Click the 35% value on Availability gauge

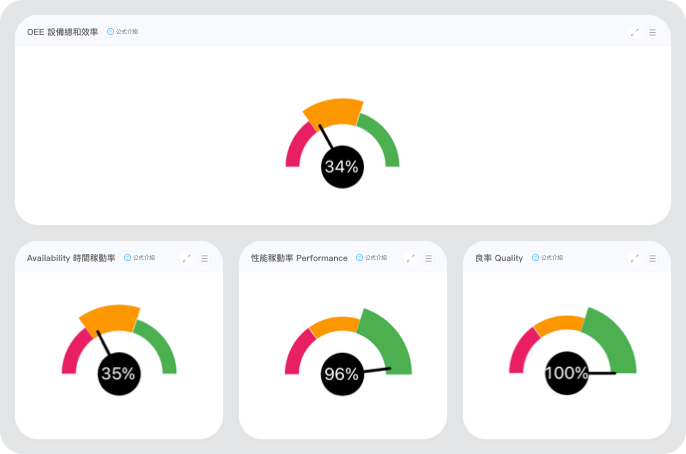118,373
